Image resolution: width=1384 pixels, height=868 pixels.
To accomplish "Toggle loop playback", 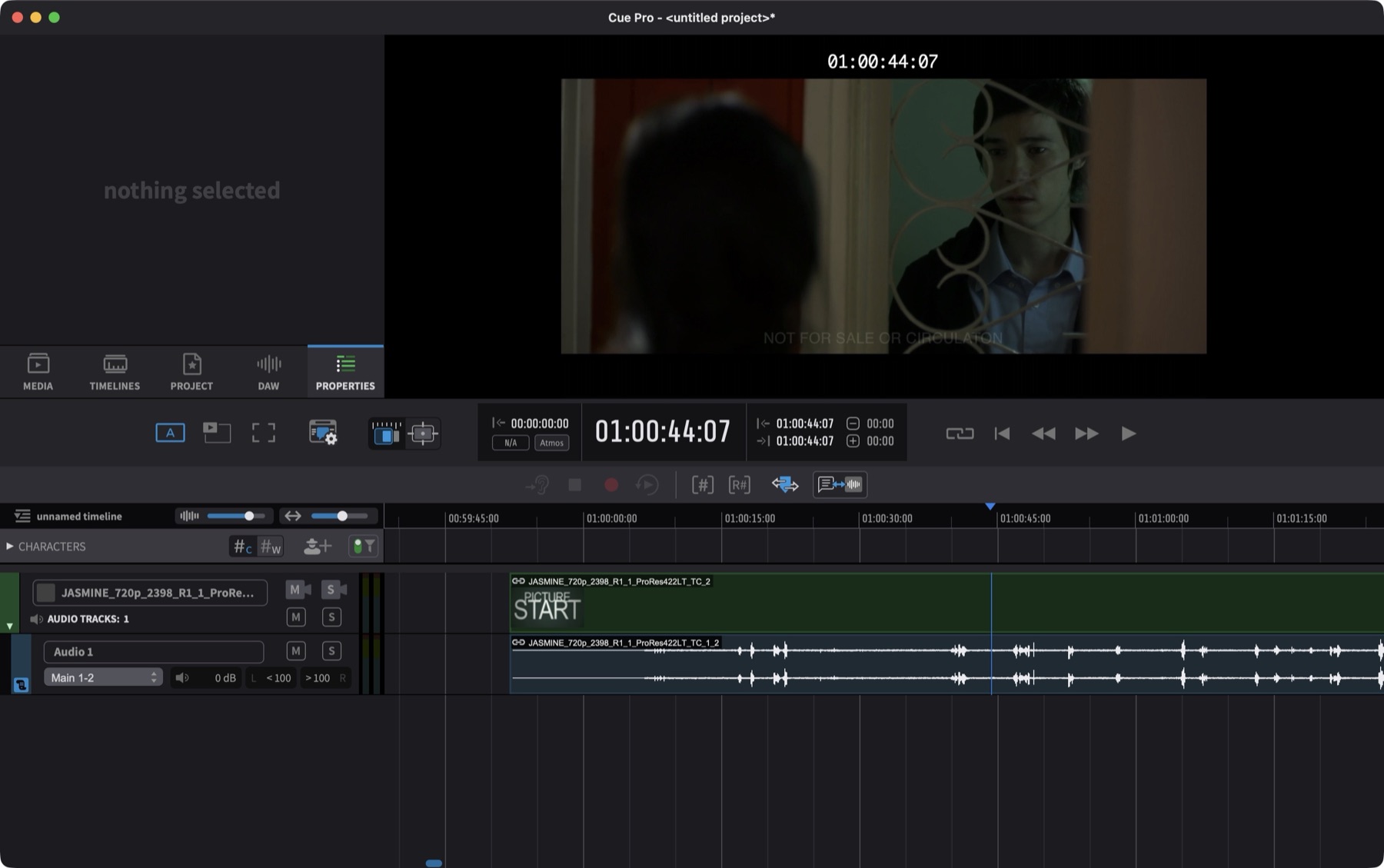I will [x=960, y=434].
